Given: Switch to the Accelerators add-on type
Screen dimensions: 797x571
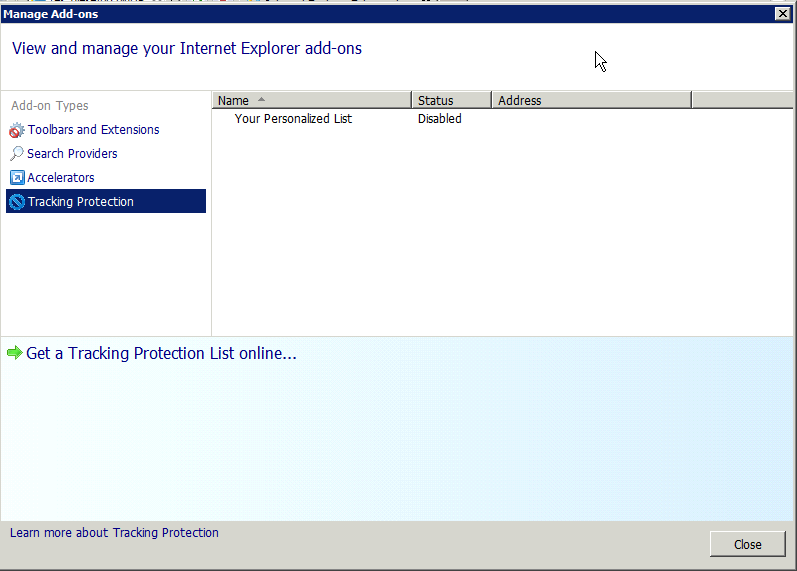Looking at the screenshot, I should click(61, 178).
